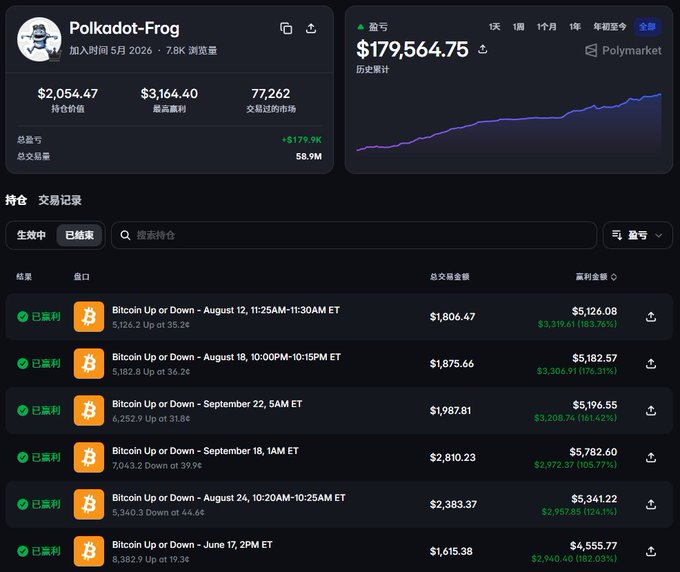Select the 1周 time range
The image size is (680, 572).
click(518, 27)
